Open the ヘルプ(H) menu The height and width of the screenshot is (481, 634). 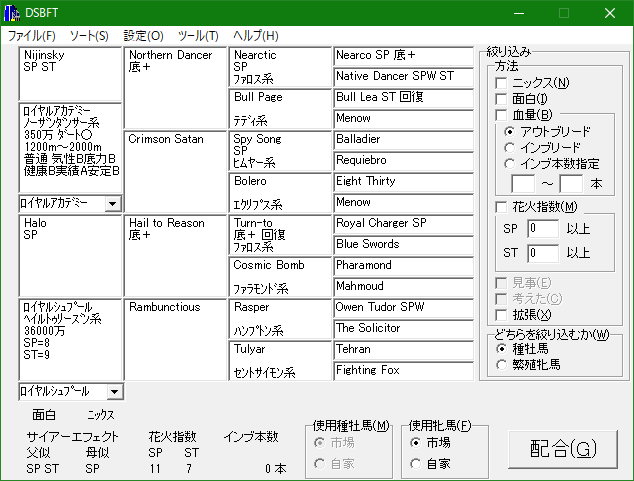pyautogui.click(x=256, y=36)
